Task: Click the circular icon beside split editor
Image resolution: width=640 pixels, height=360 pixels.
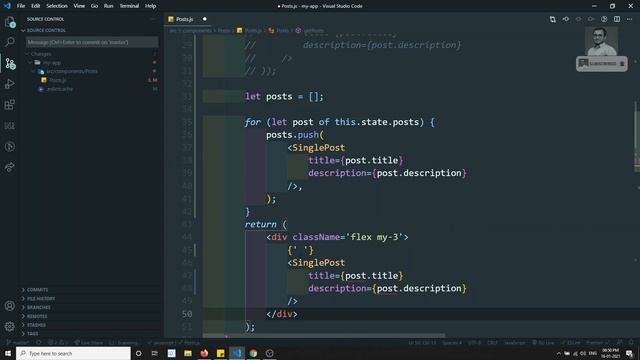Action: point(604,19)
